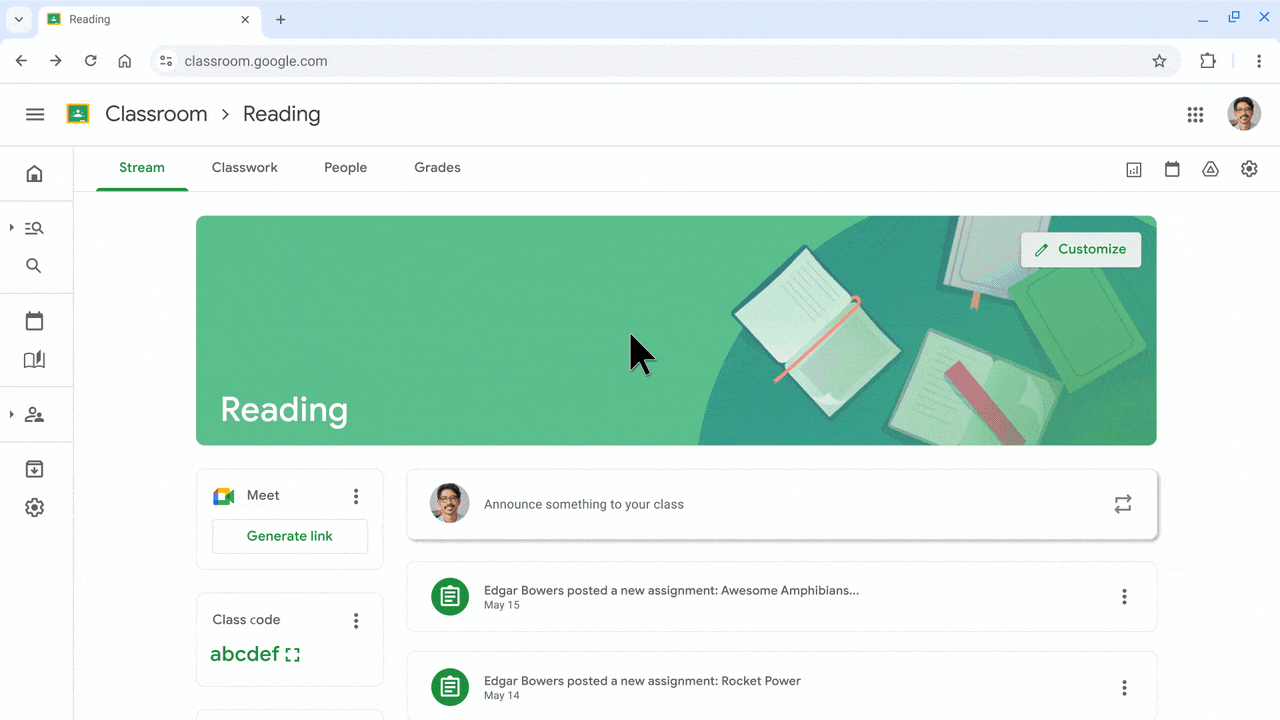This screenshot has width=1280, height=720.
Task: Go to Home in the sidebar
Action: [34, 174]
